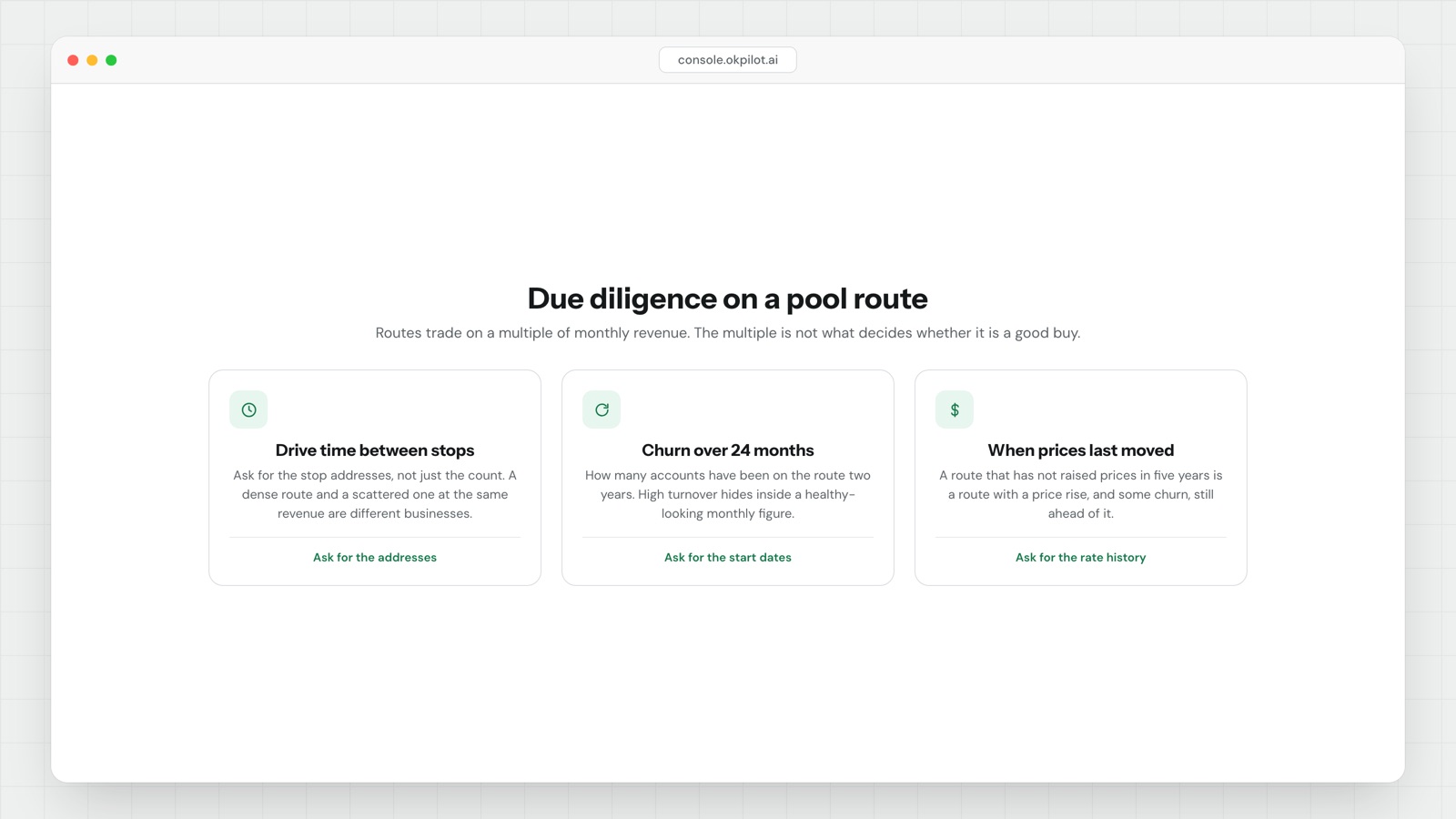Maximize the window with the green button
Image resolution: width=1456 pixels, height=819 pixels.
[111, 60]
